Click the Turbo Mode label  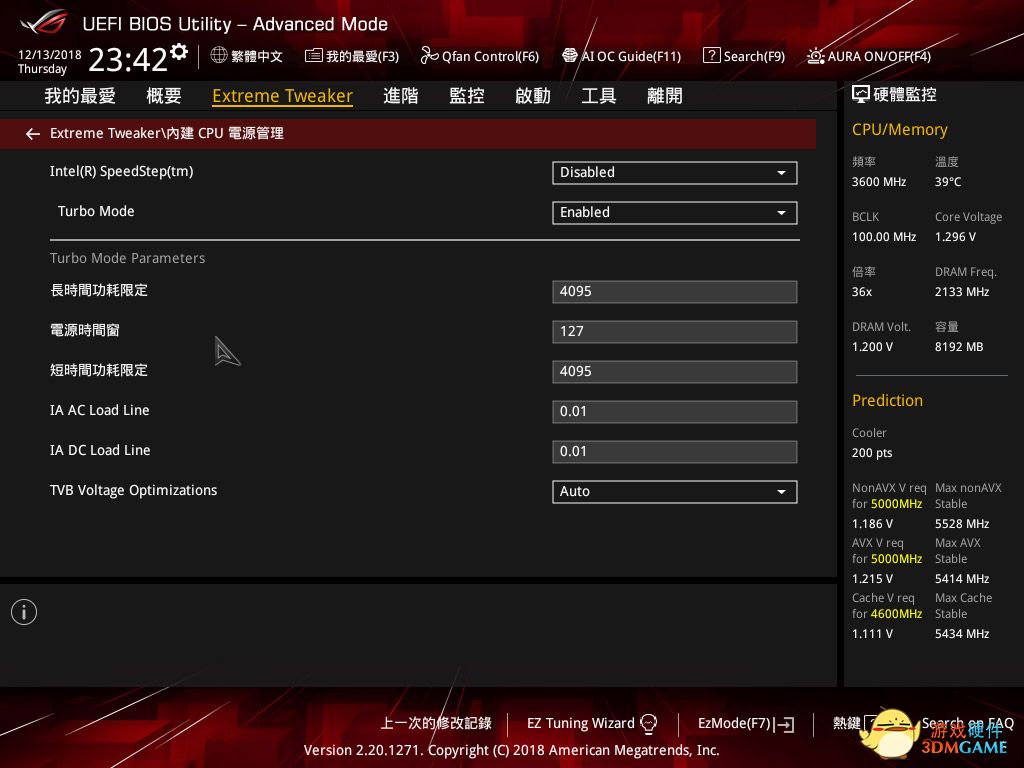coord(96,211)
